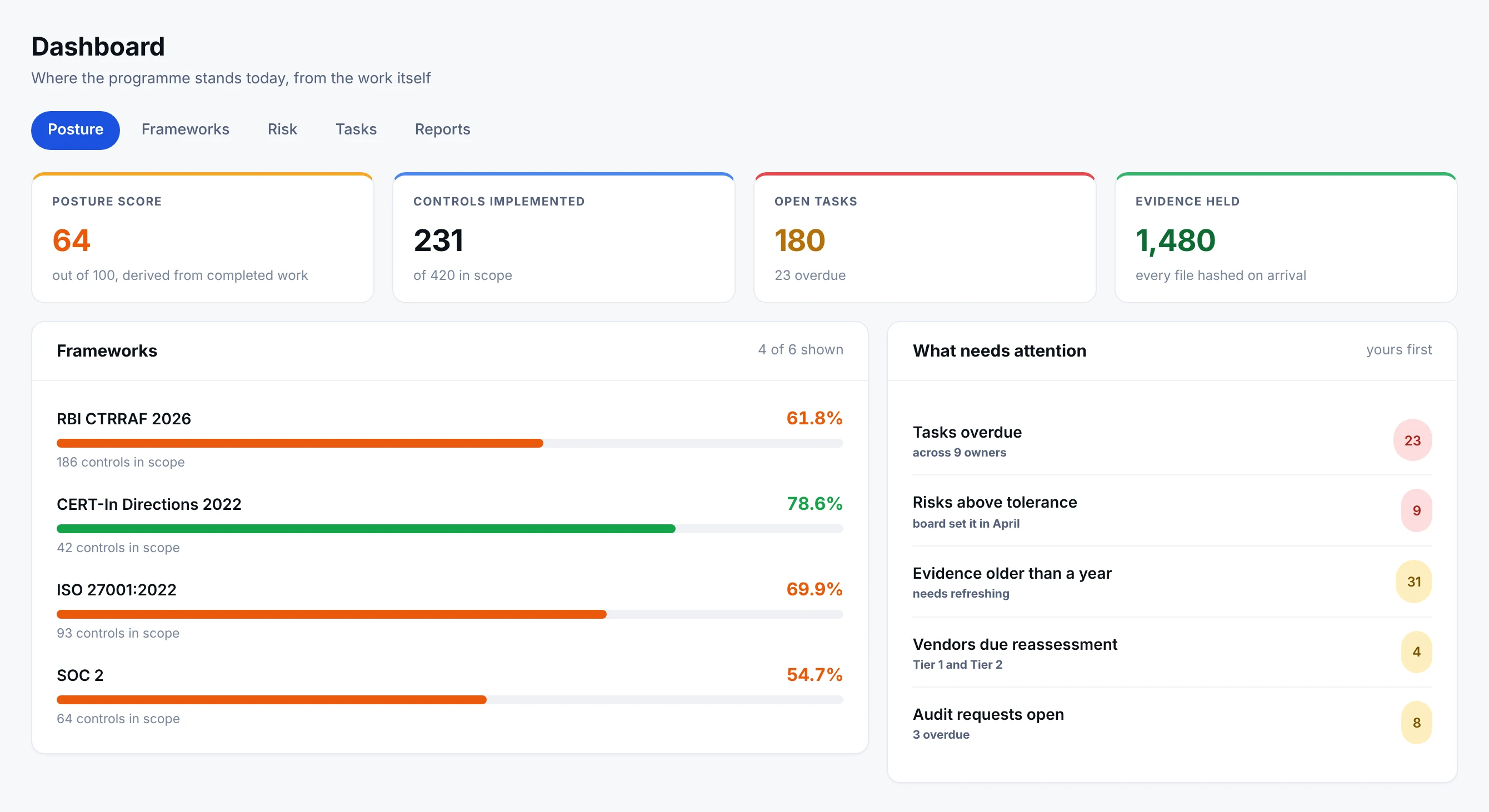
Task: Click the Posture Score card value 64
Action: point(72,240)
